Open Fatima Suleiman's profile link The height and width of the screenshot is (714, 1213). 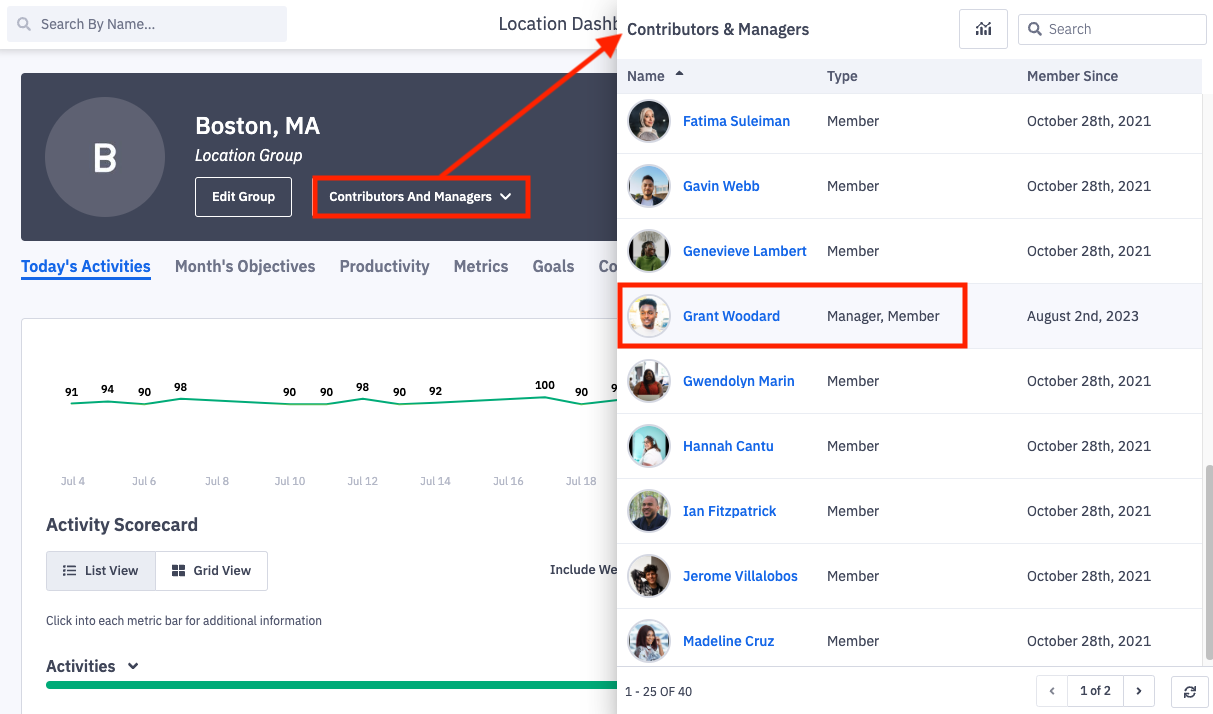pos(736,121)
